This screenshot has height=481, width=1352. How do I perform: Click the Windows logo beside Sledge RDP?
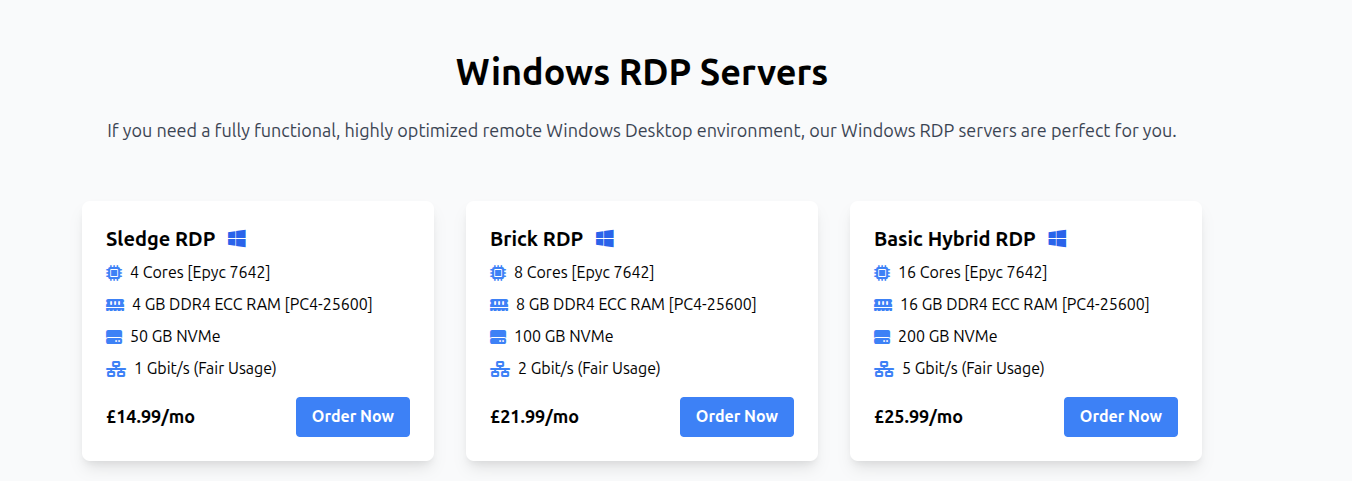(x=237, y=239)
